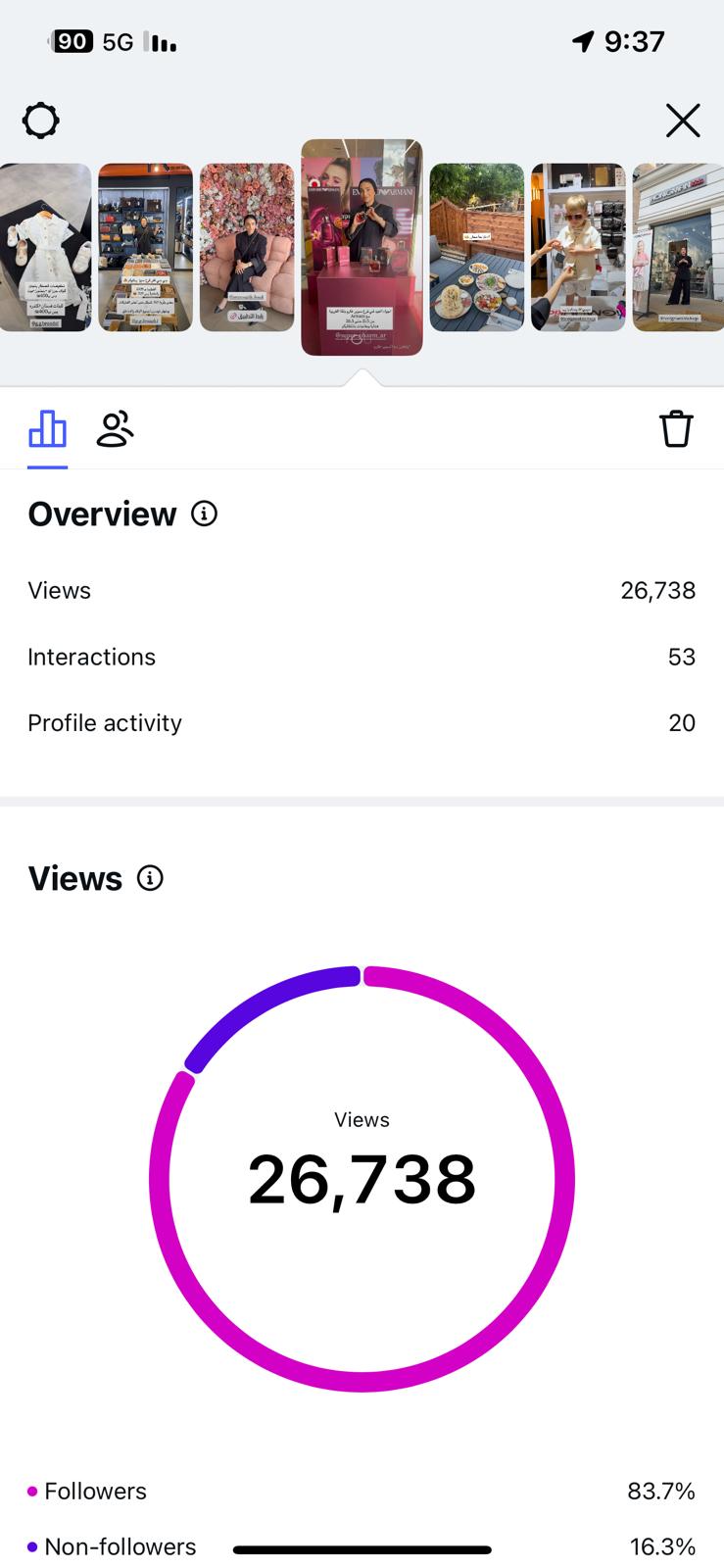Select the child with sunglasses story thumbnail
The image size is (724, 1568).
(578, 247)
